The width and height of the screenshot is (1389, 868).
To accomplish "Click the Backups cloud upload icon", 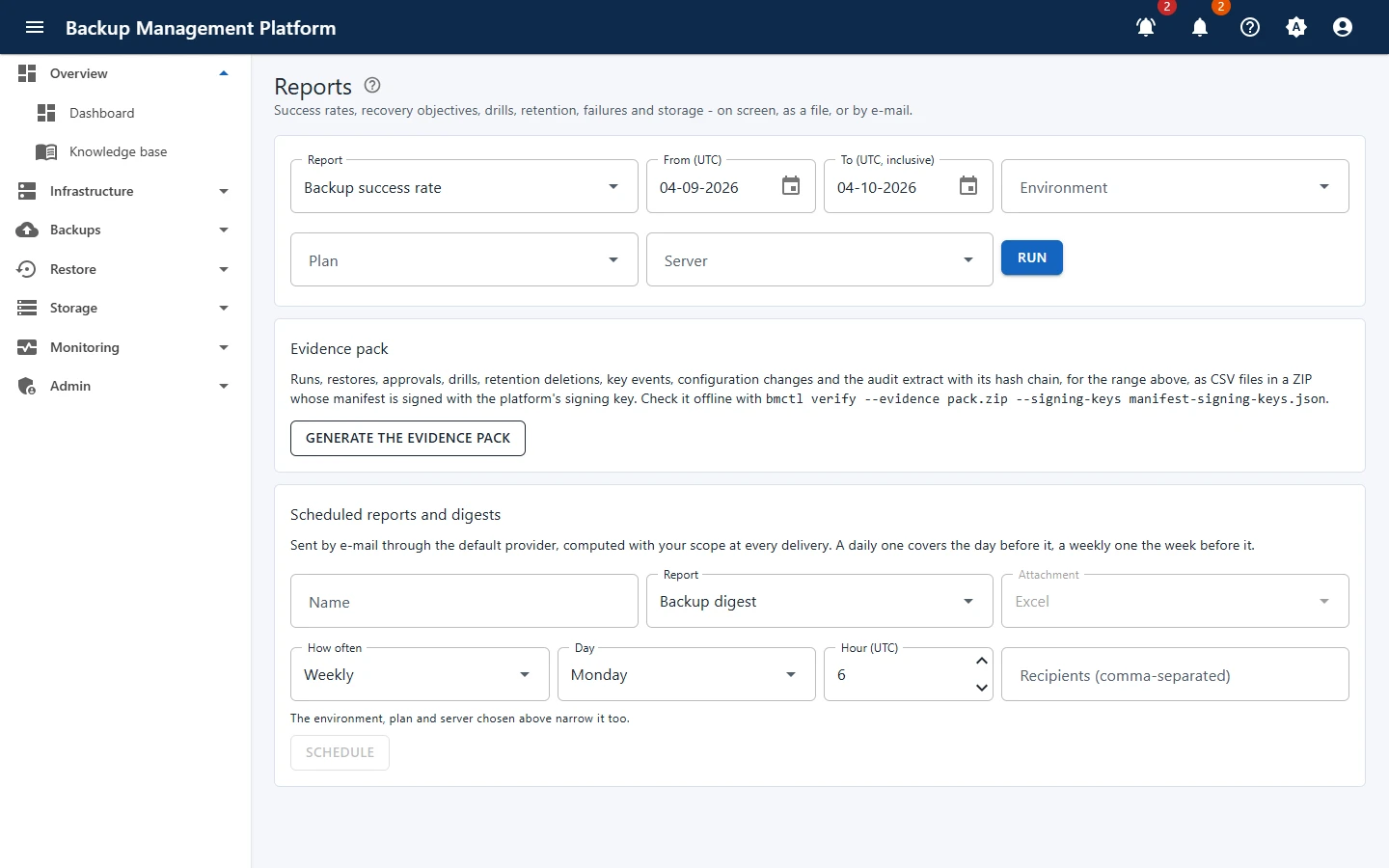I will click(x=27, y=230).
